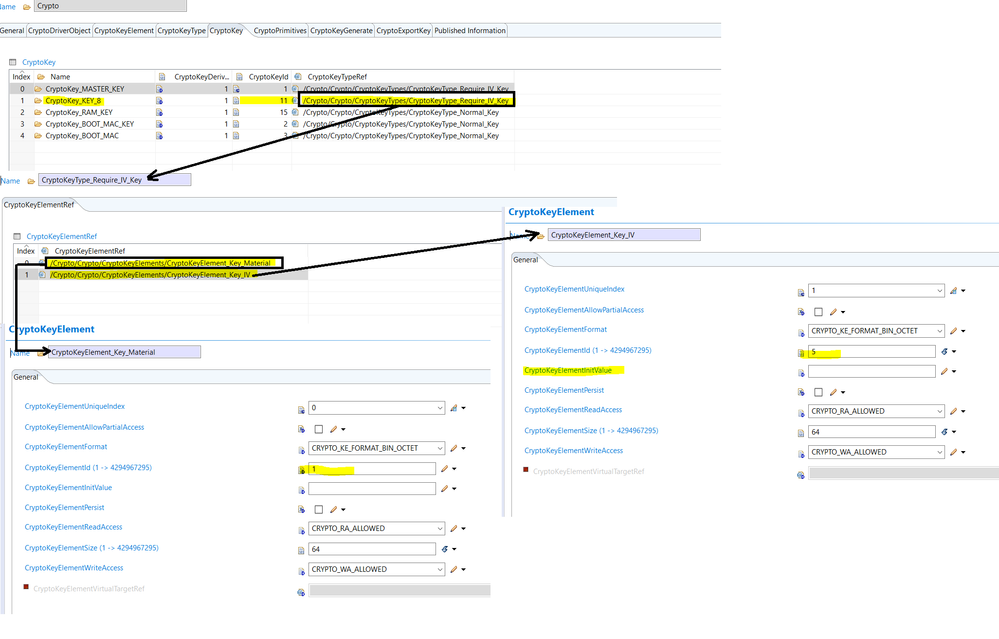Select the CryptoKey_RAM_KEY row

(261, 112)
